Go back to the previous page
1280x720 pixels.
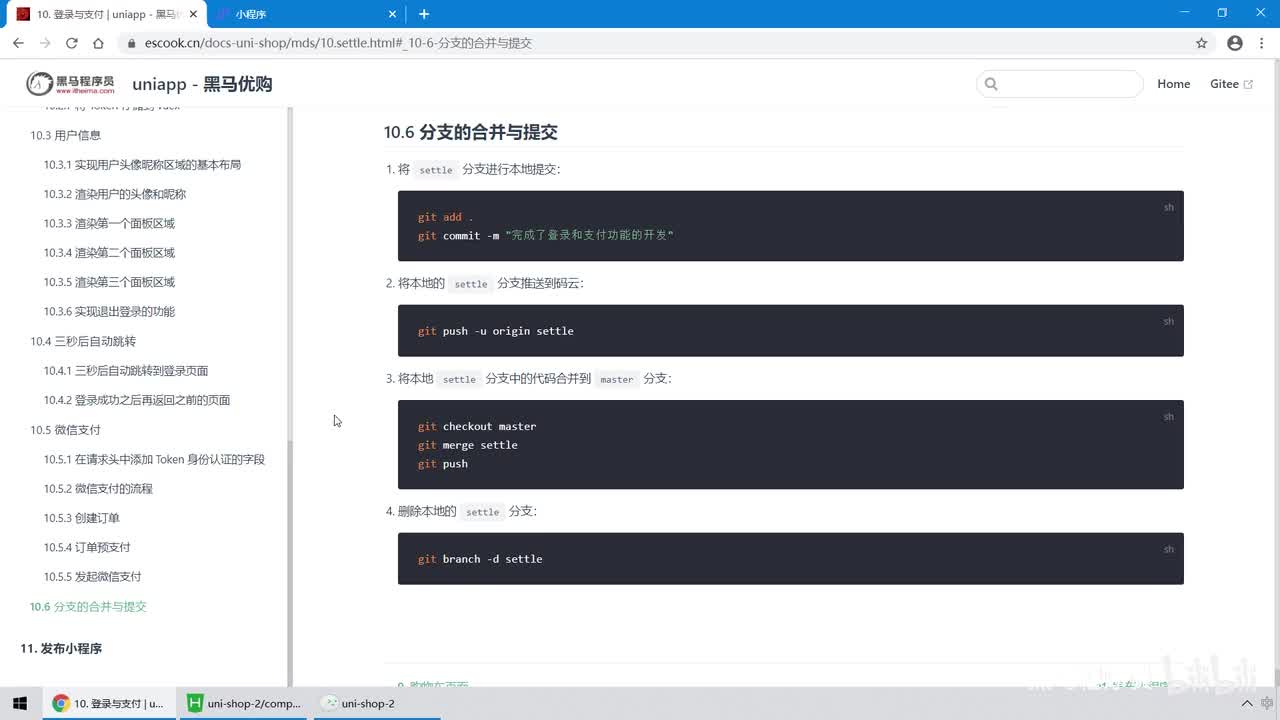click(x=18, y=43)
